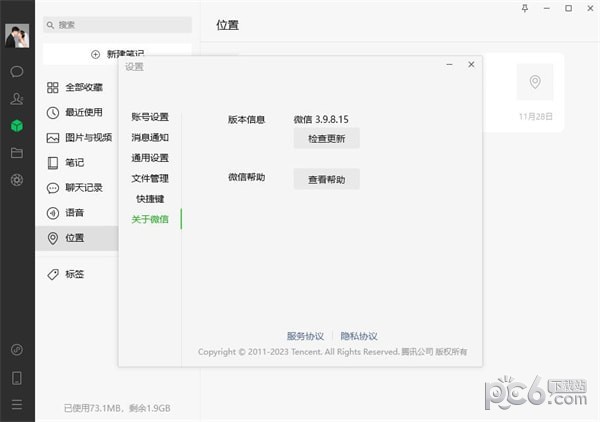Click the 检查更新 button
600x422 pixels.
click(x=326, y=138)
